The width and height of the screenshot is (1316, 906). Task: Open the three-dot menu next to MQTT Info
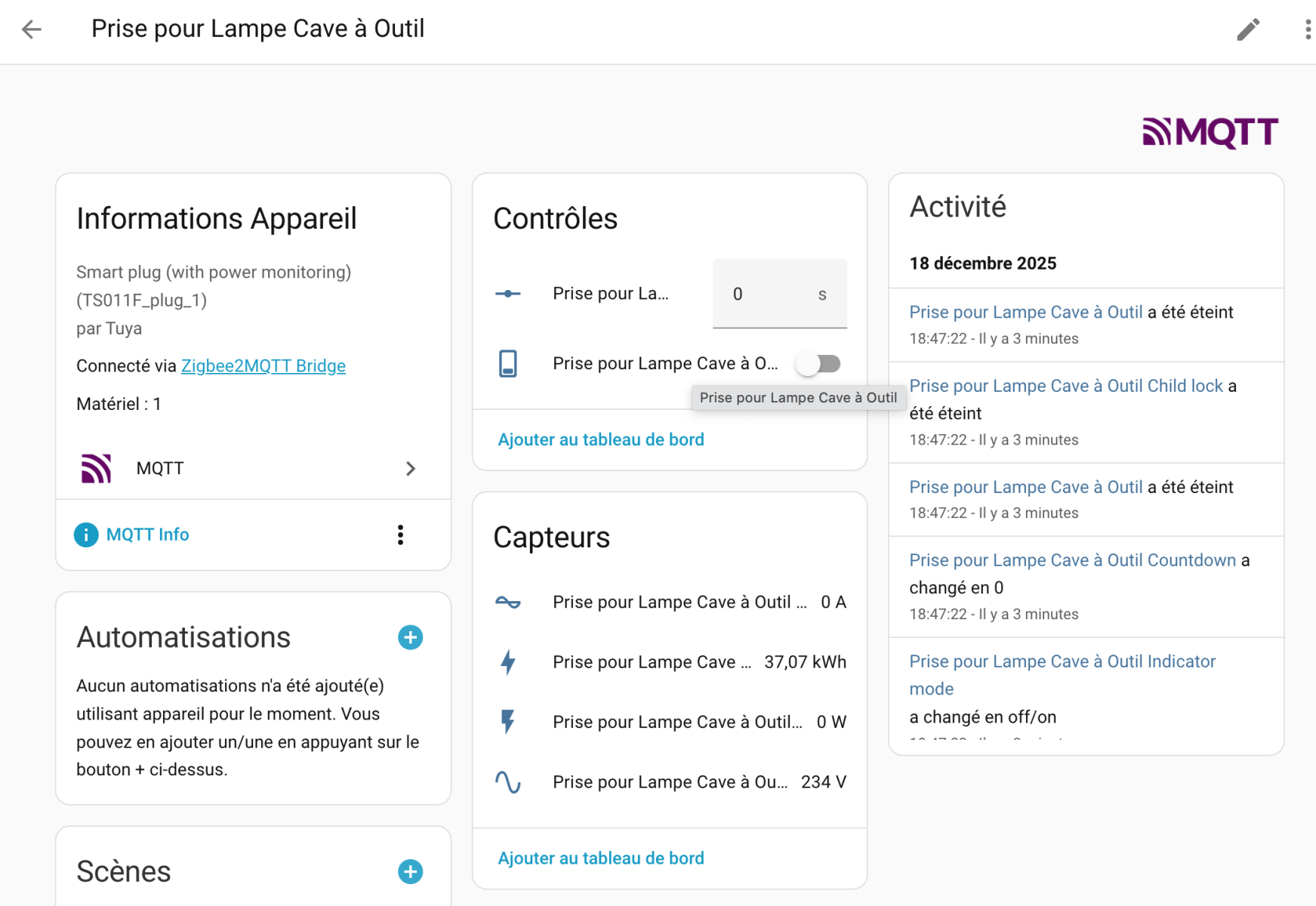click(400, 535)
